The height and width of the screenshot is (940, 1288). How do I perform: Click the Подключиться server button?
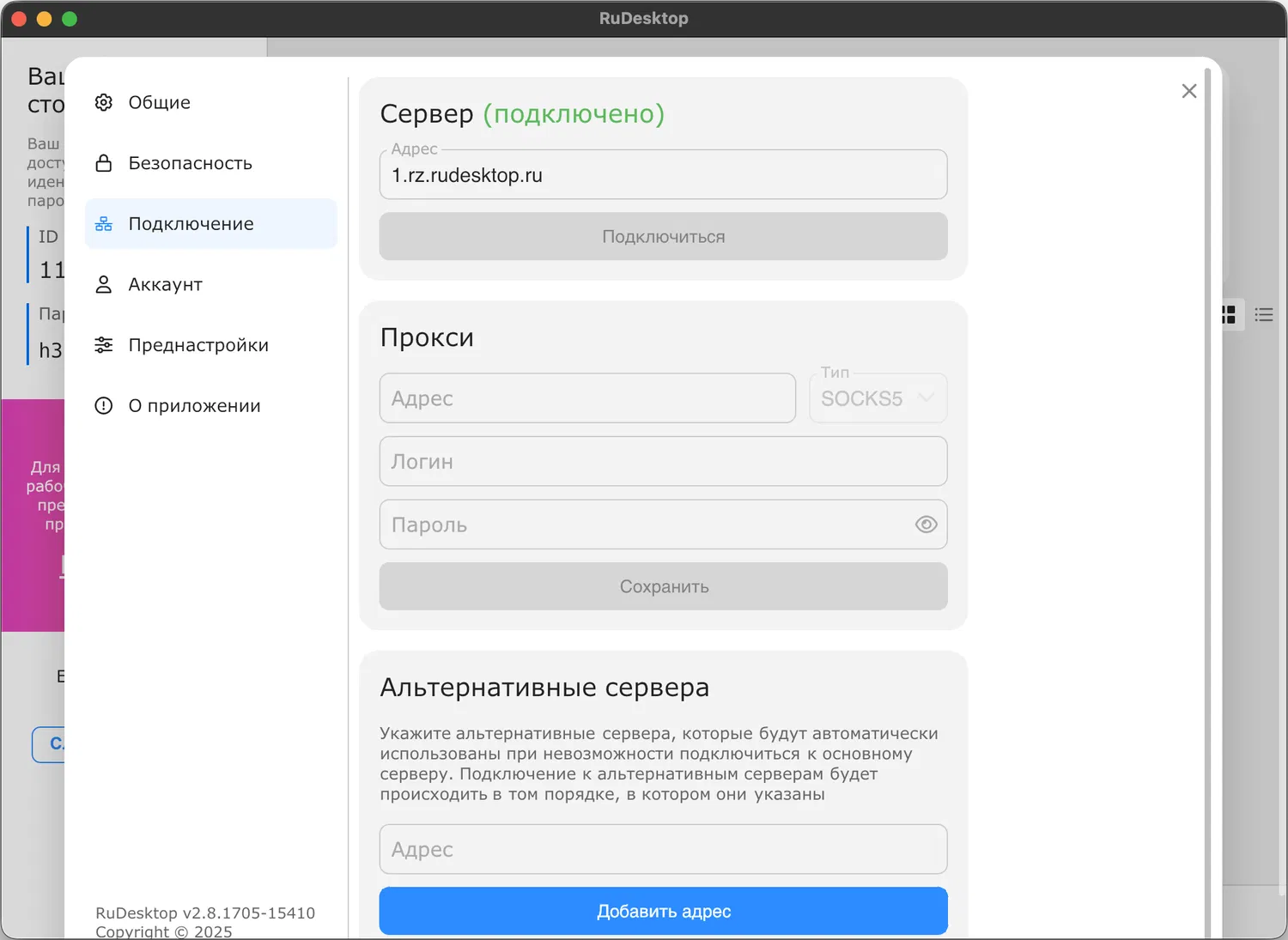[664, 236]
